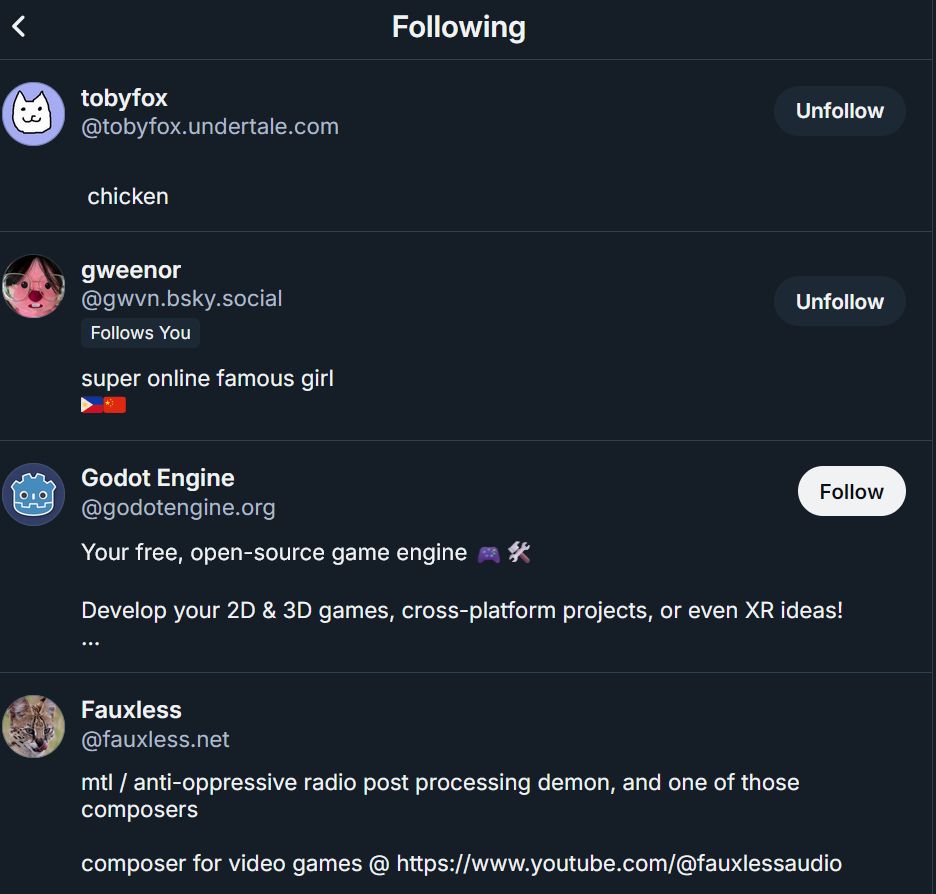Unfollow gweenor
Screen dimensions: 936x894
[x=839, y=301]
